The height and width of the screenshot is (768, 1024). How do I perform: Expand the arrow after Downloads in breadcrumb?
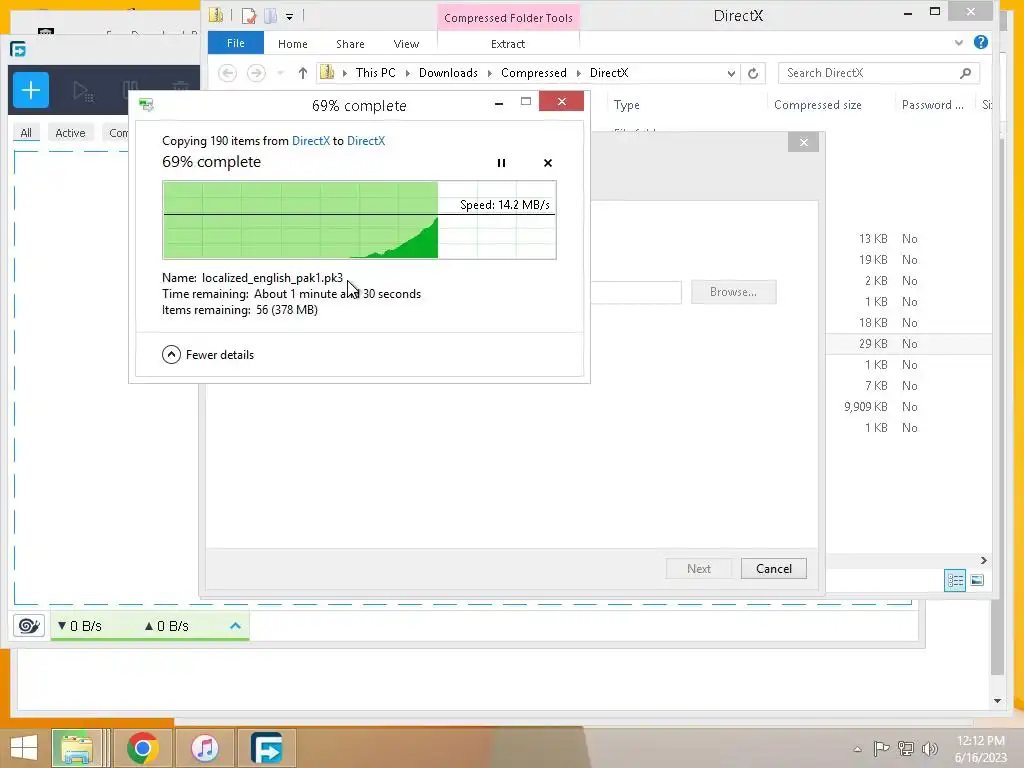[490, 73]
